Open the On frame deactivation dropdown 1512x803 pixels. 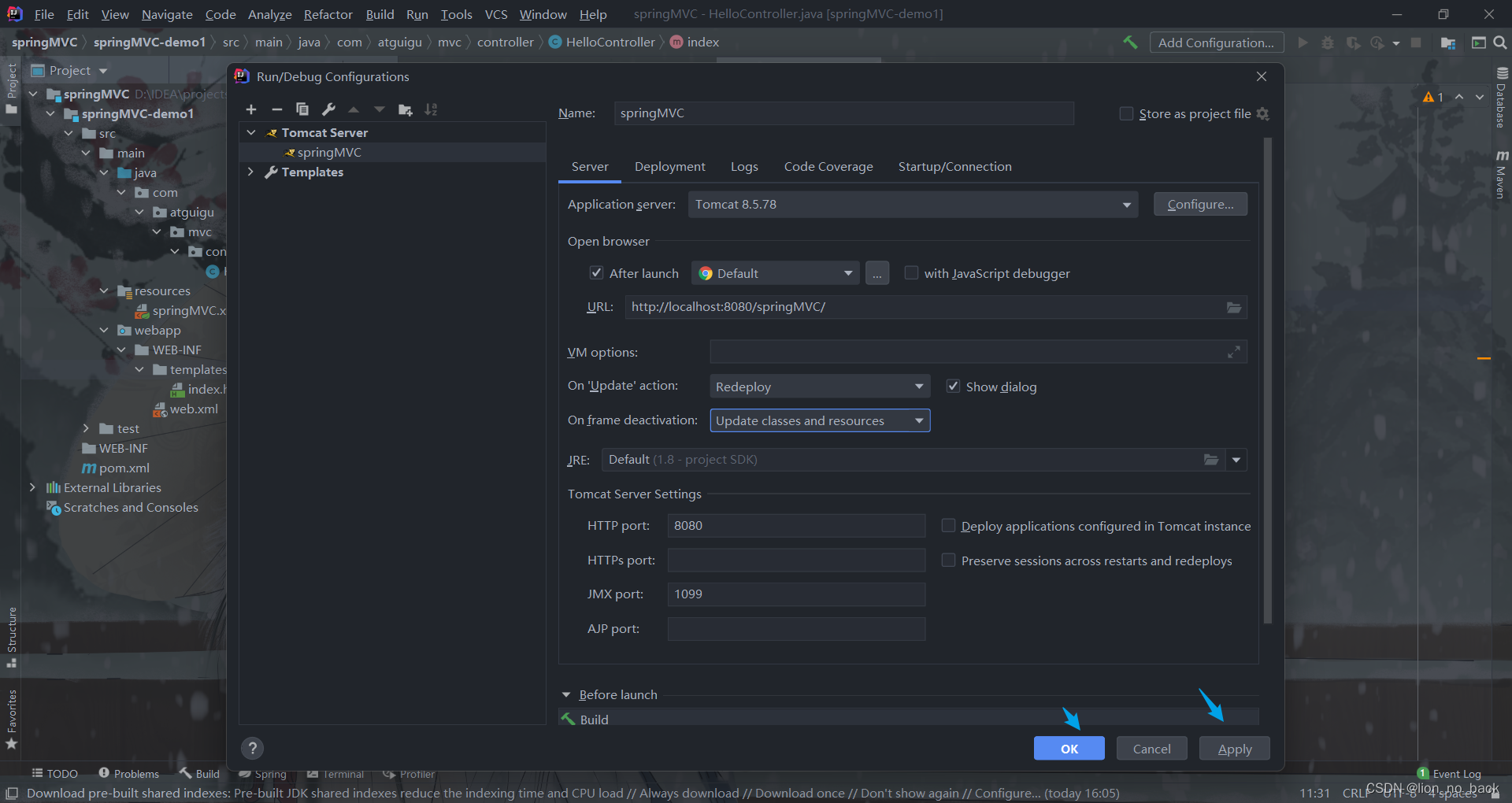[820, 420]
